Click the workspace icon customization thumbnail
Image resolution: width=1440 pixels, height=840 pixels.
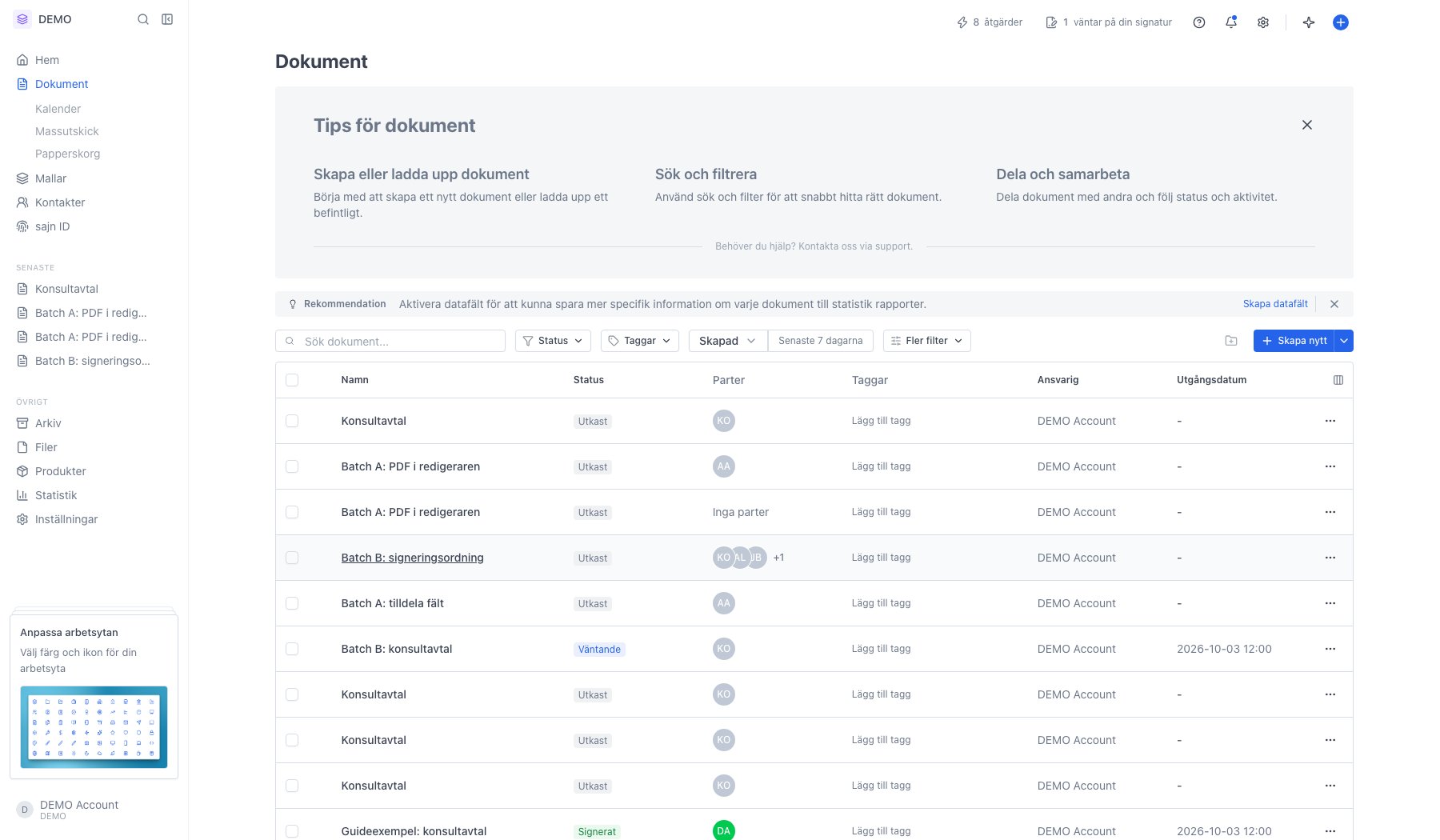coord(94,727)
